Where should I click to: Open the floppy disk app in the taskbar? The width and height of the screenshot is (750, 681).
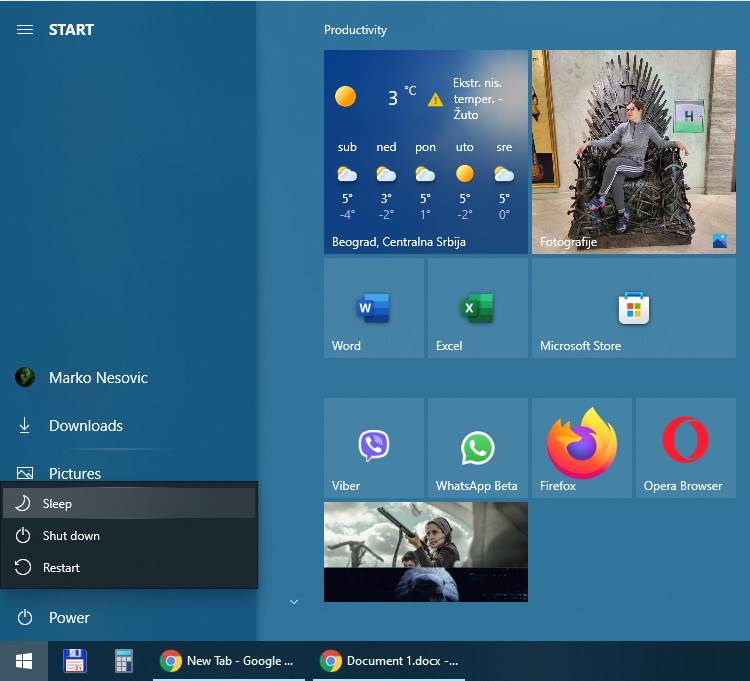coord(75,661)
